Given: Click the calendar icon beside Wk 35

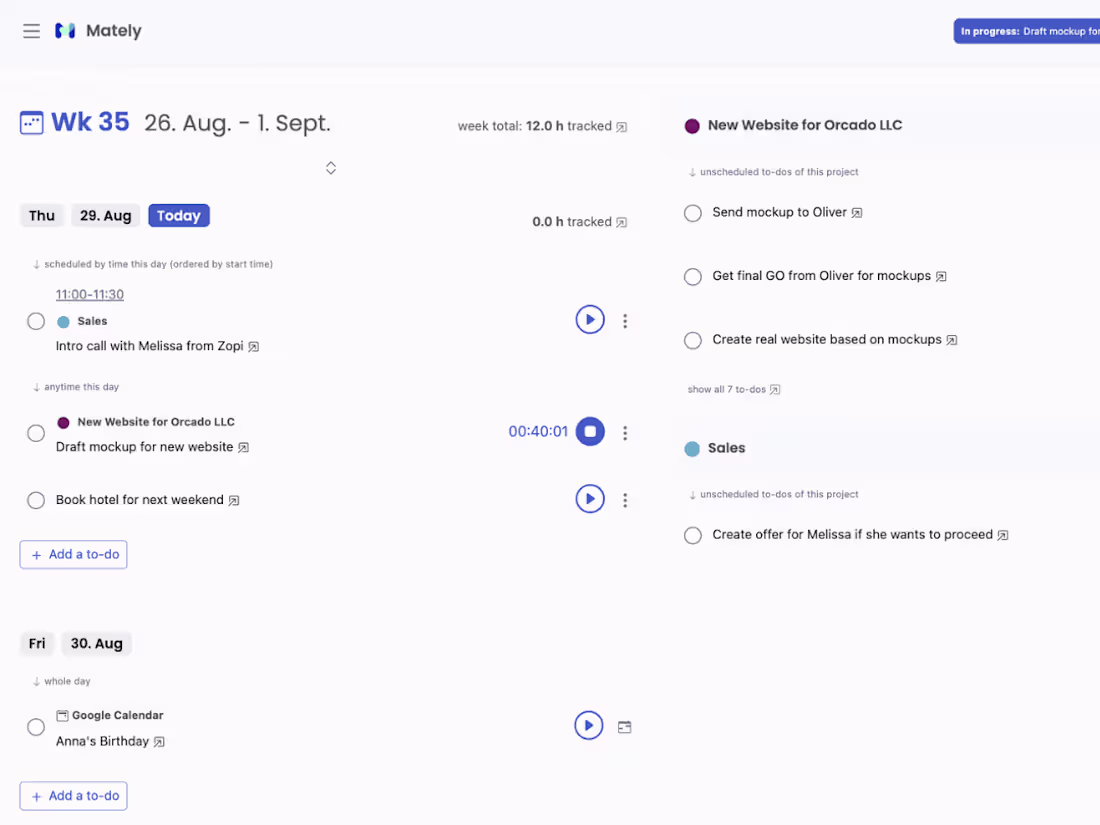Looking at the screenshot, I should [31, 122].
